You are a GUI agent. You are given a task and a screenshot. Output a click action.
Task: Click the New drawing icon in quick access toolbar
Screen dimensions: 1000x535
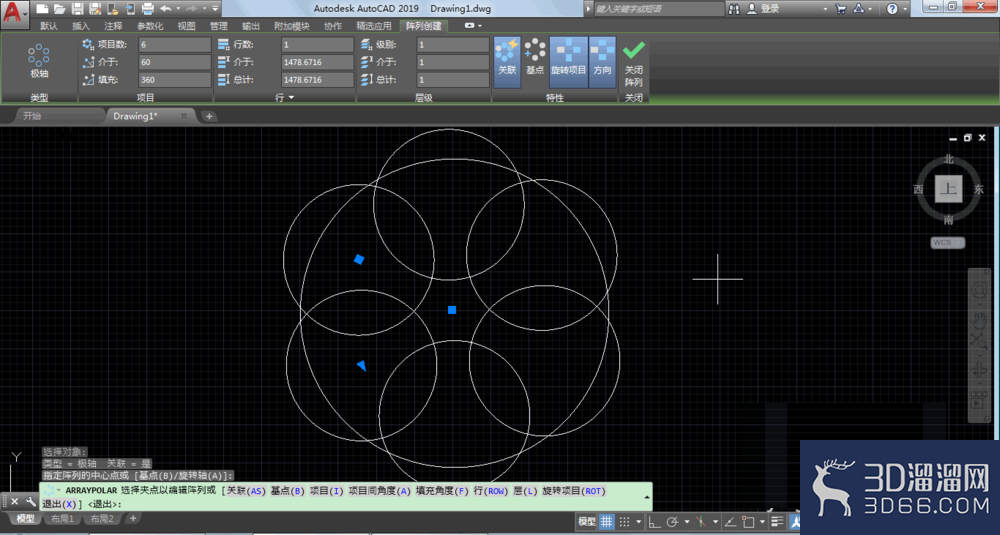[42, 9]
